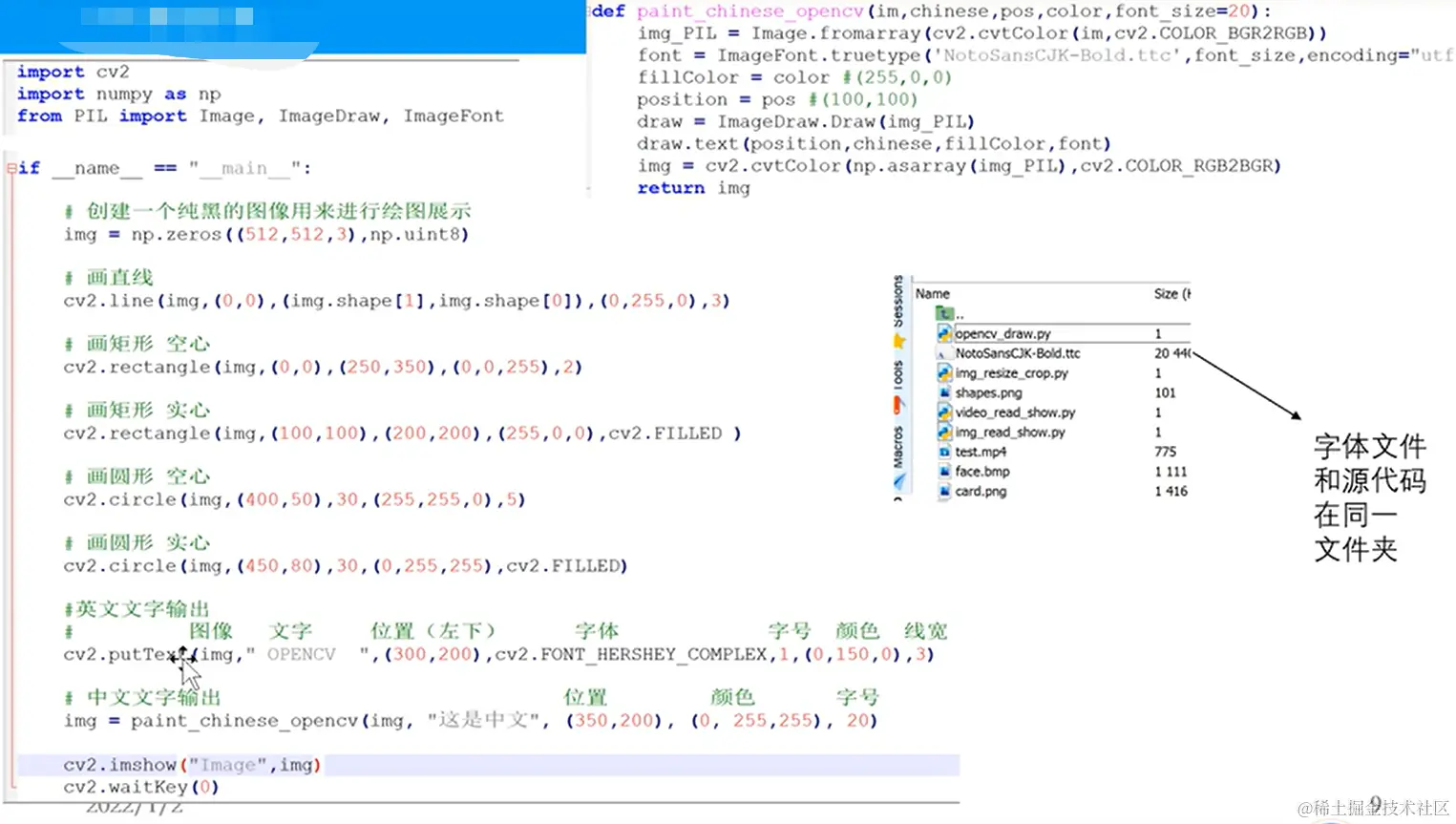The height and width of the screenshot is (824, 1456).
Task: Click the comment '# 画矩形 空心'
Action: 137,344
